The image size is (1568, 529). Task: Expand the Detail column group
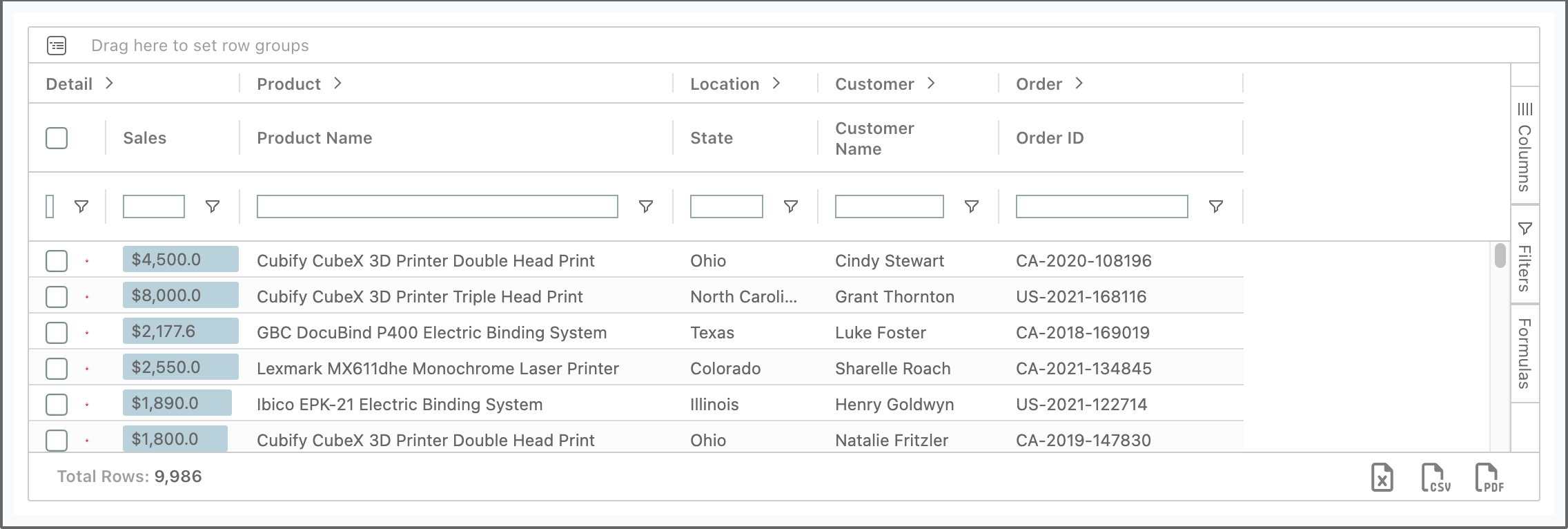[109, 84]
